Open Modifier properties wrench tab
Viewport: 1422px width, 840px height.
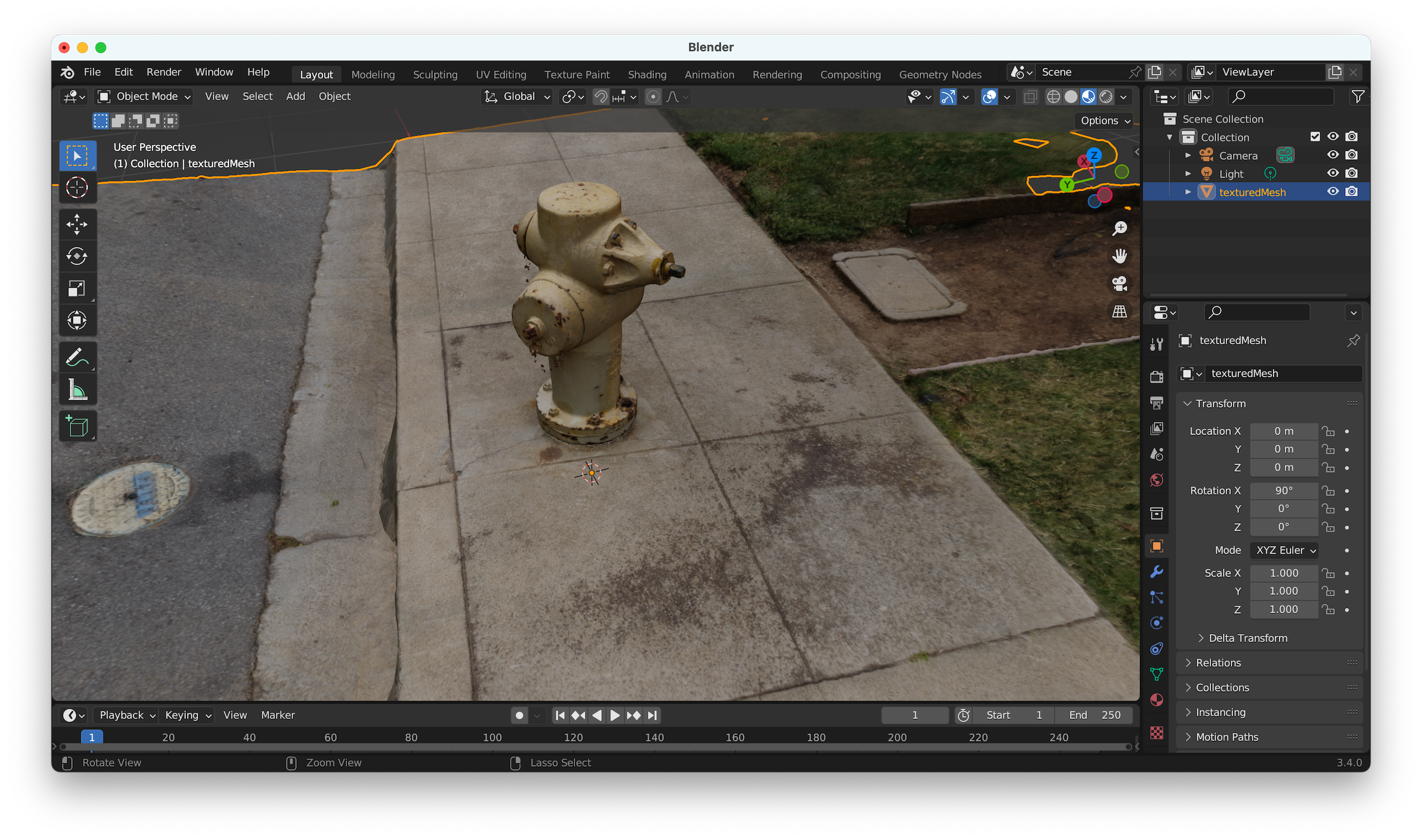tap(1156, 572)
